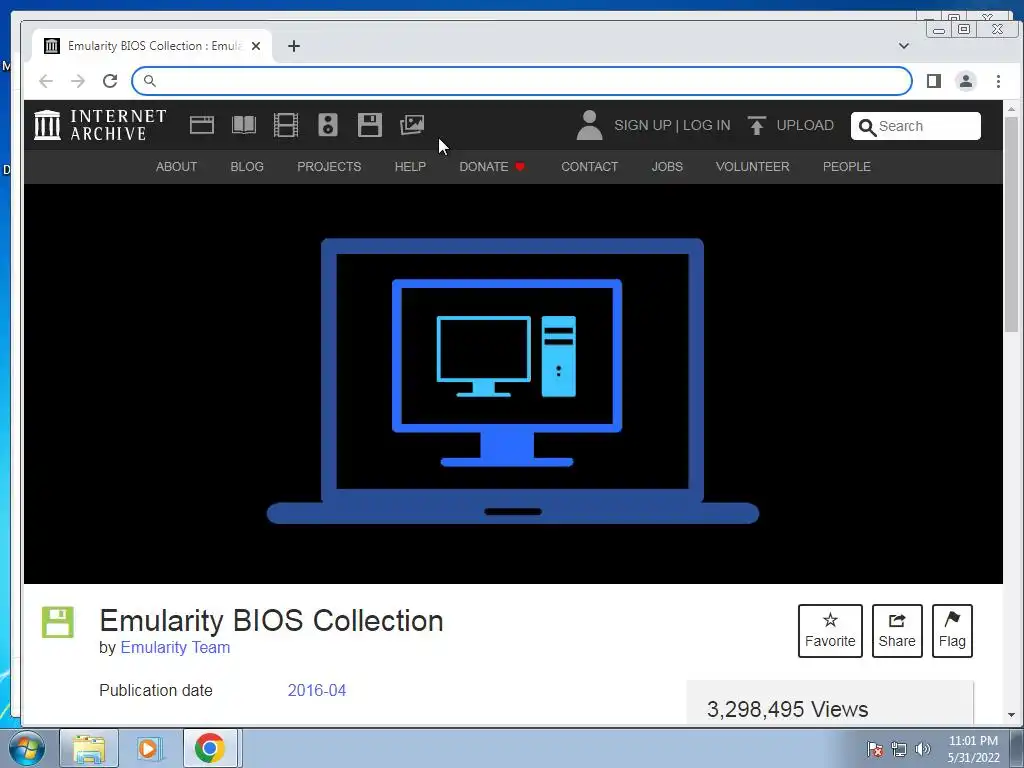Click the Show desktop button on the taskbar
Image resolution: width=1024 pixels, height=768 pixels.
coord(1017,748)
